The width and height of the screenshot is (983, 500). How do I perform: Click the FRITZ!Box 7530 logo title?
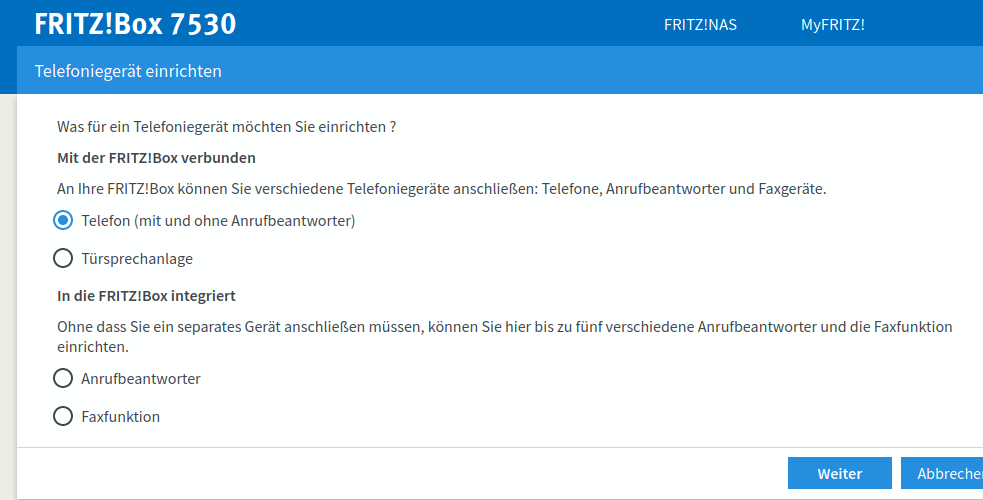click(135, 24)
